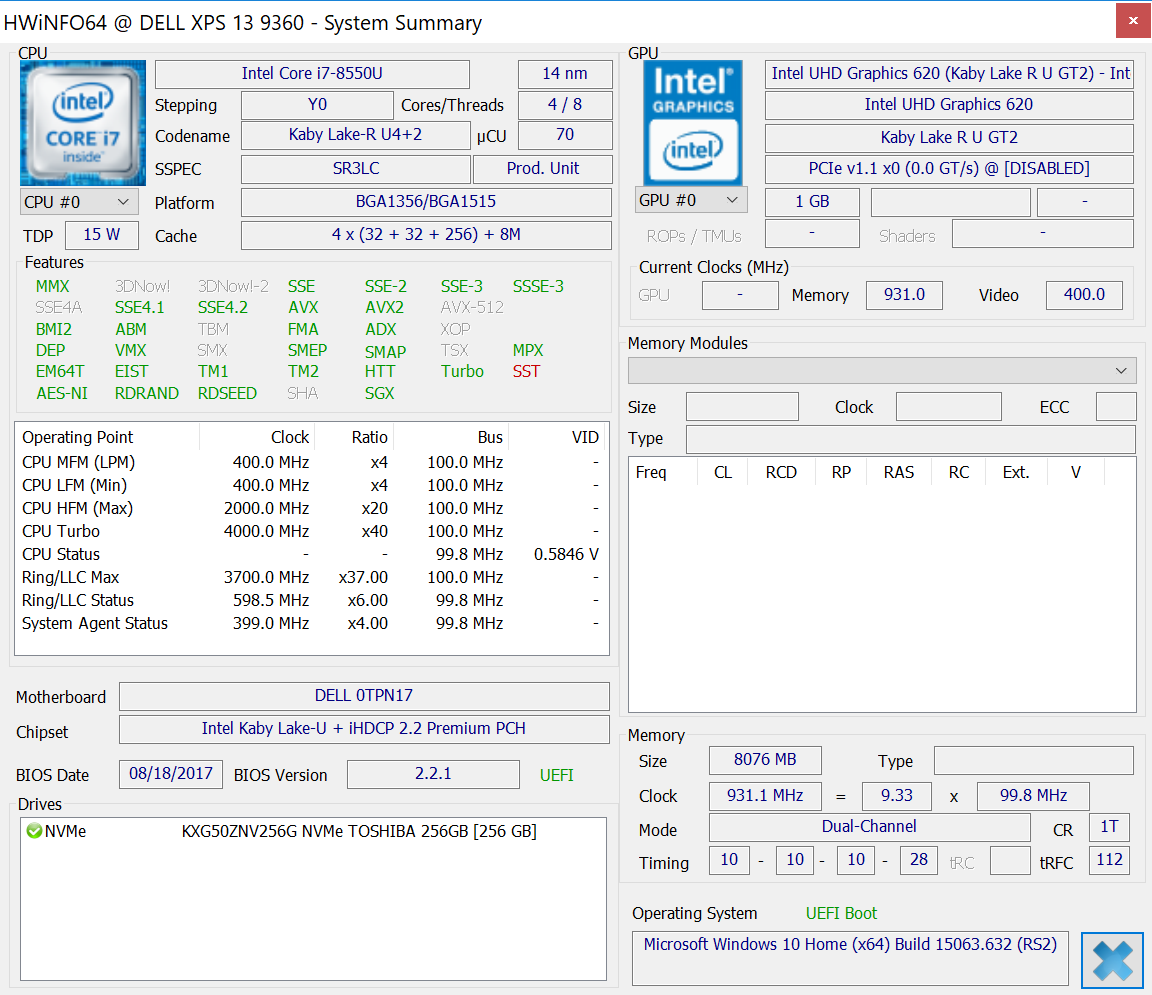This screenshot has height=995, width=1152.
Task: Select the RAS column header
Action: point(898,471)
